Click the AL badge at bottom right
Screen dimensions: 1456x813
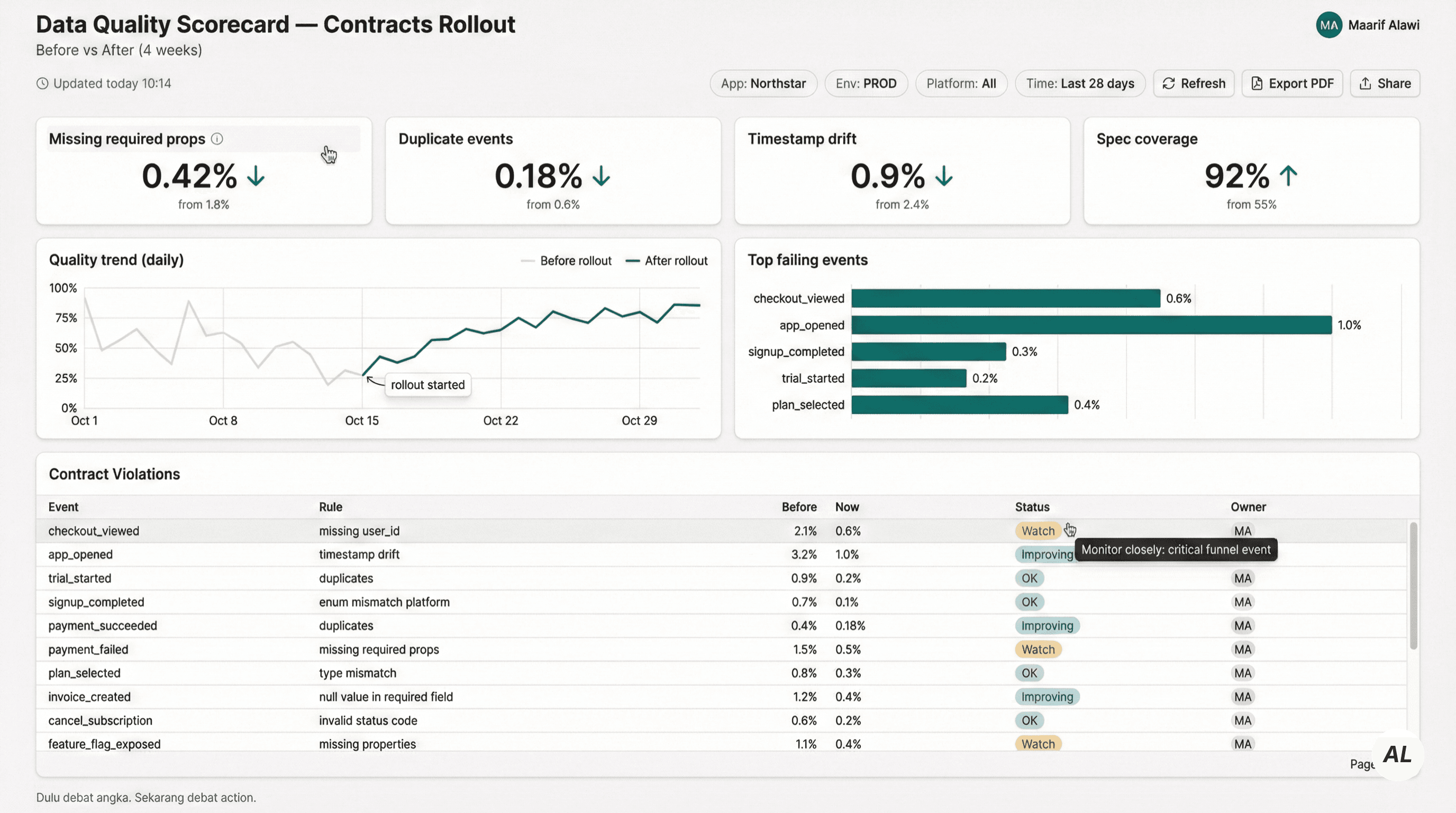coord(1397,755)
